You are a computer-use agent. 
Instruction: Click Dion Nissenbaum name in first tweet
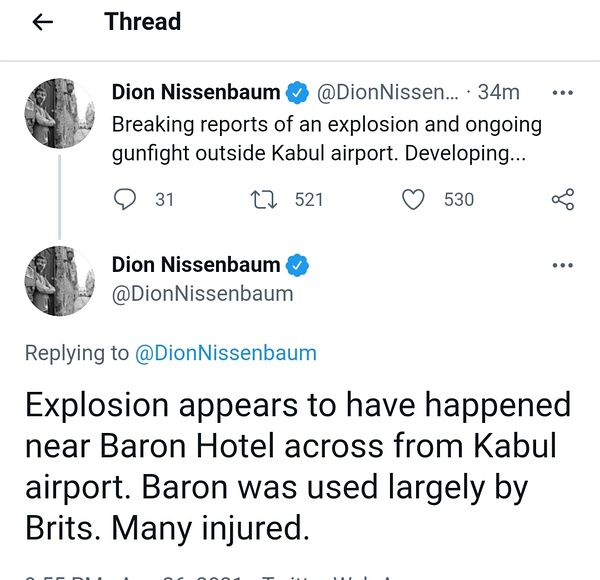click(x=196, y=93)
